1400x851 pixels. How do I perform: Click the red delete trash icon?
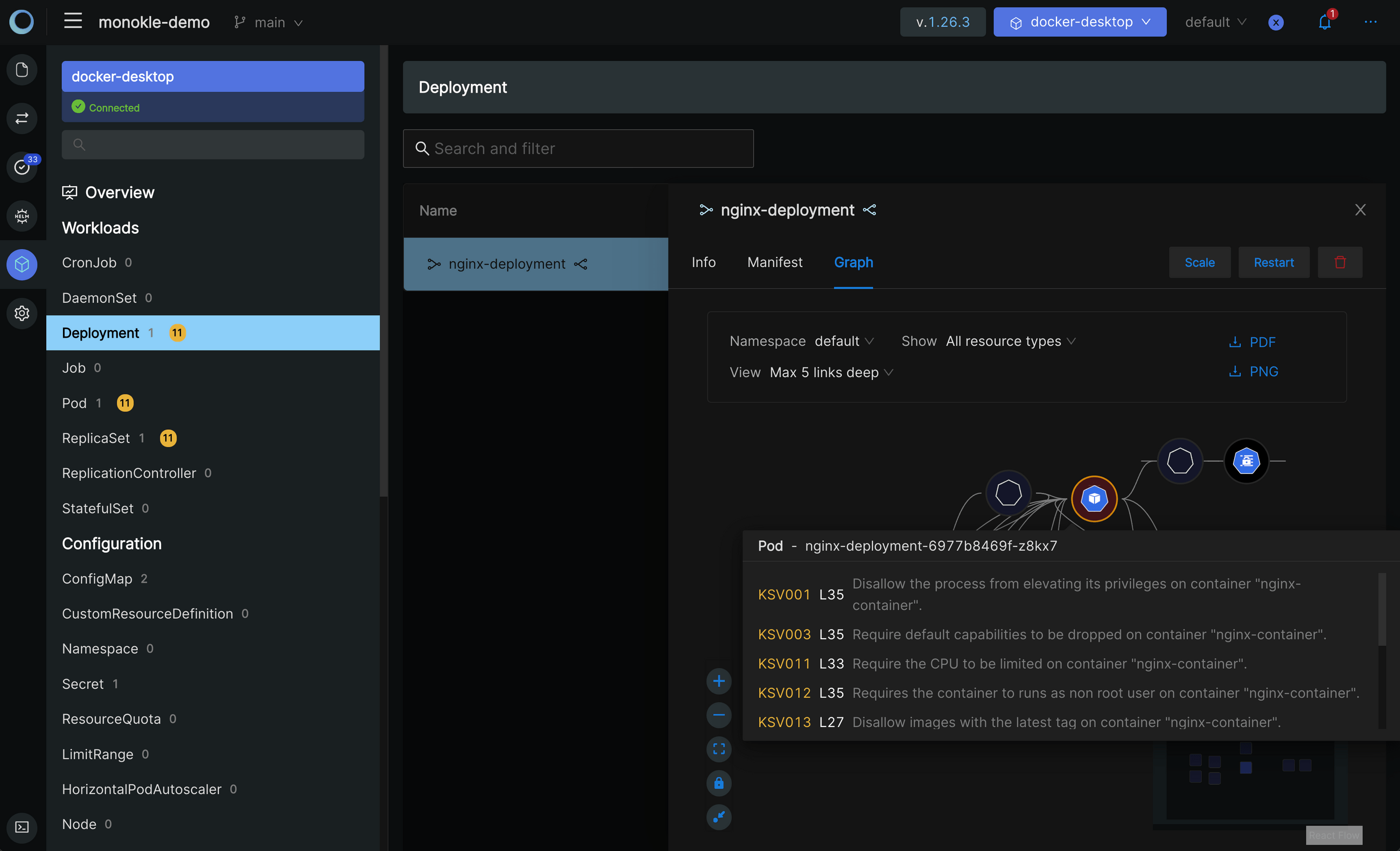pyautogui.click(x=1339, y=262)
